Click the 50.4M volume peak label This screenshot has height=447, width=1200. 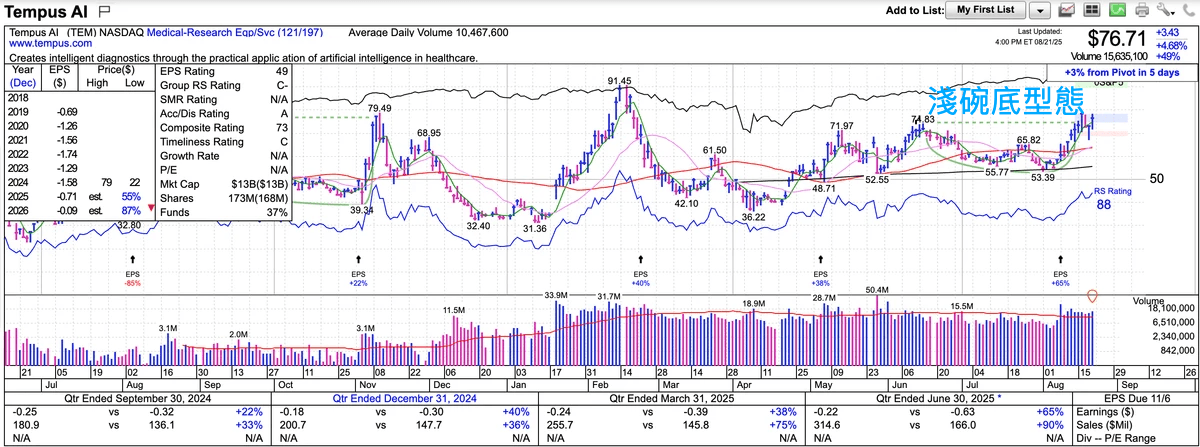(x=877, y=290)
